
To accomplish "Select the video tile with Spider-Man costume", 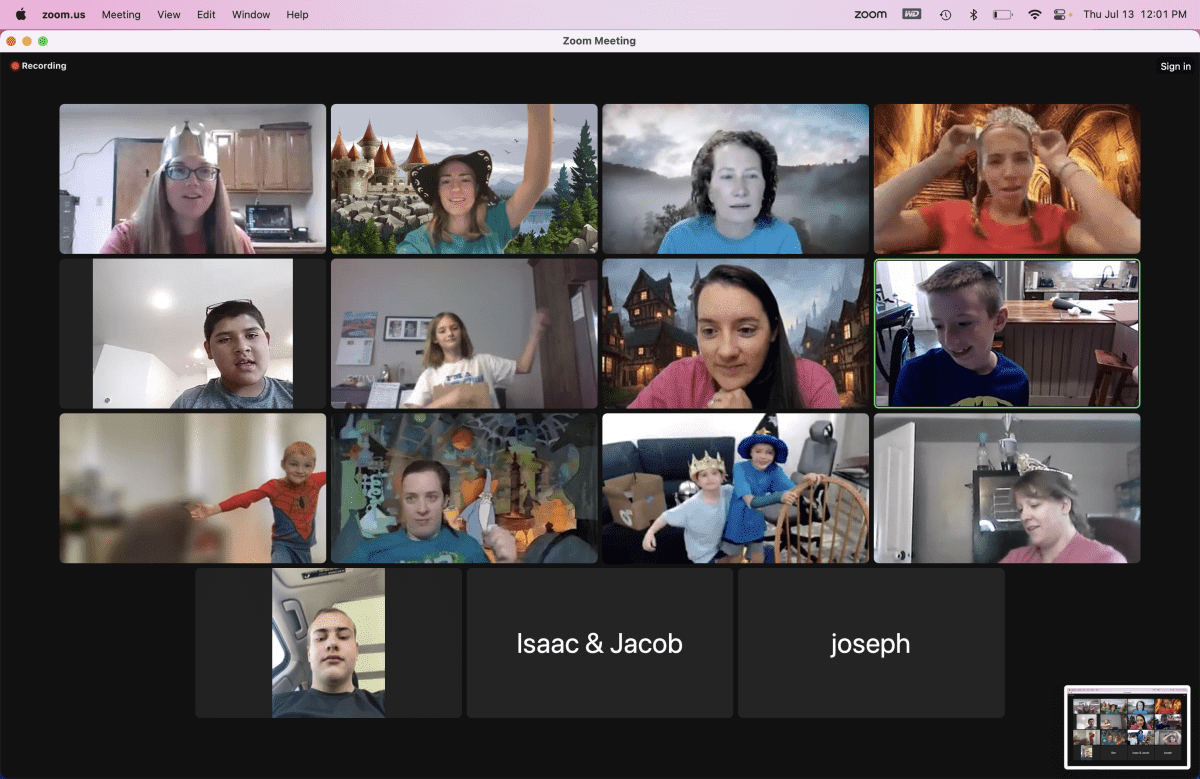I will (192, 488).
